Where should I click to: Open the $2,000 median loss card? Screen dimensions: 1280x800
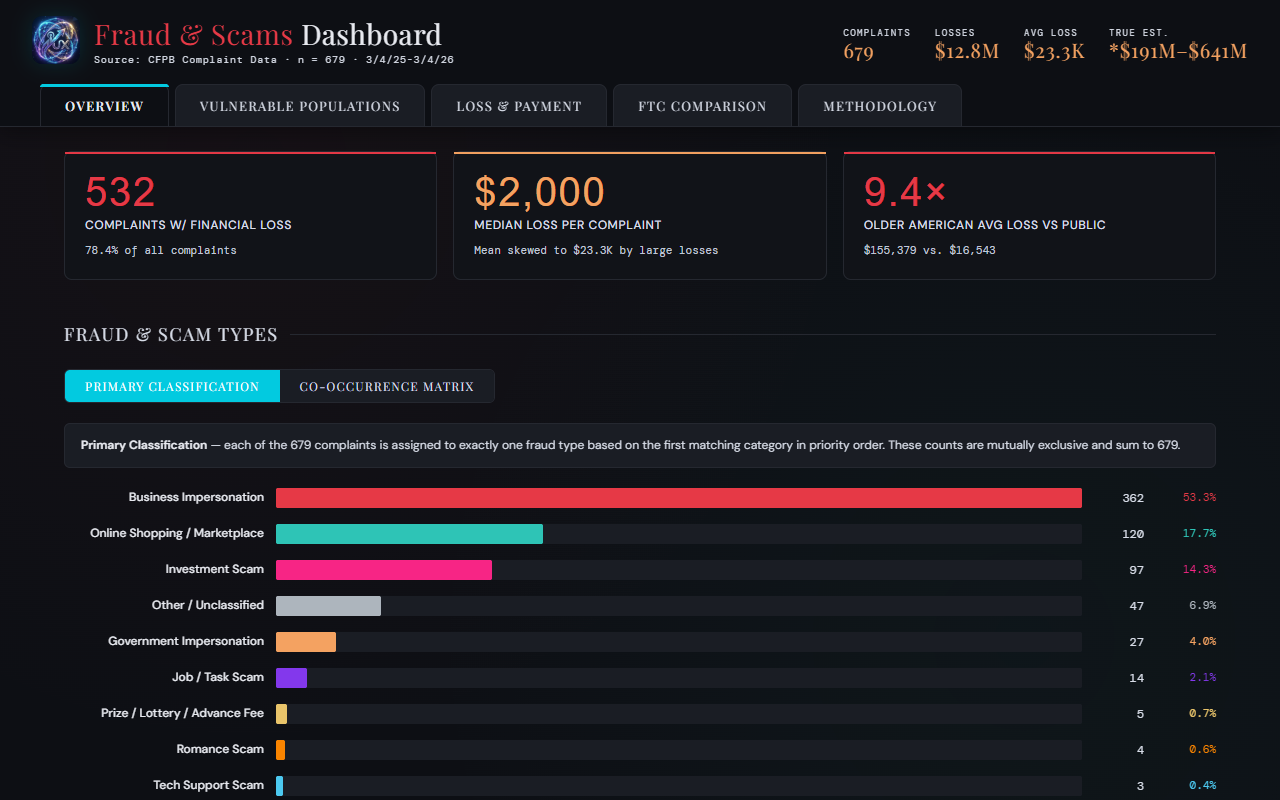(x=640, y=214)
